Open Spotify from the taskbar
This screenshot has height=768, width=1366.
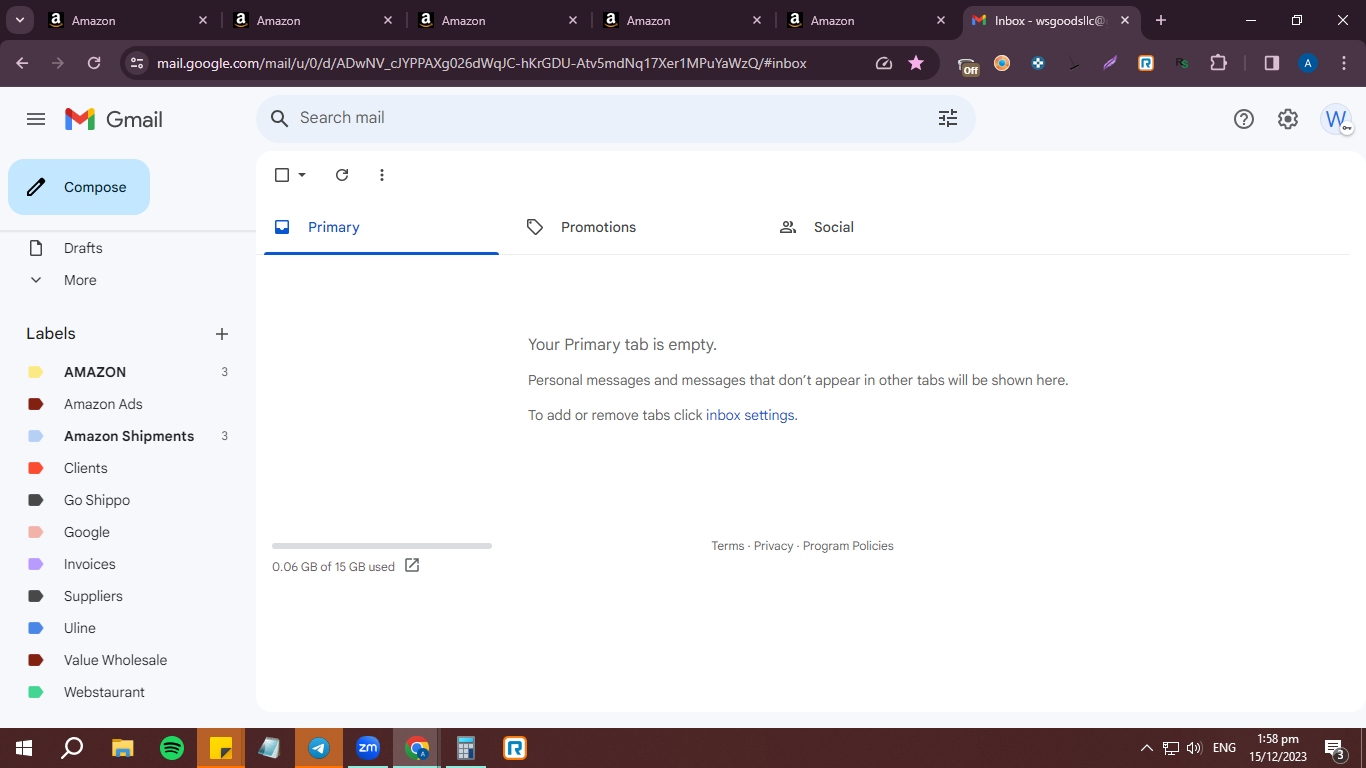tap(172, 748)
